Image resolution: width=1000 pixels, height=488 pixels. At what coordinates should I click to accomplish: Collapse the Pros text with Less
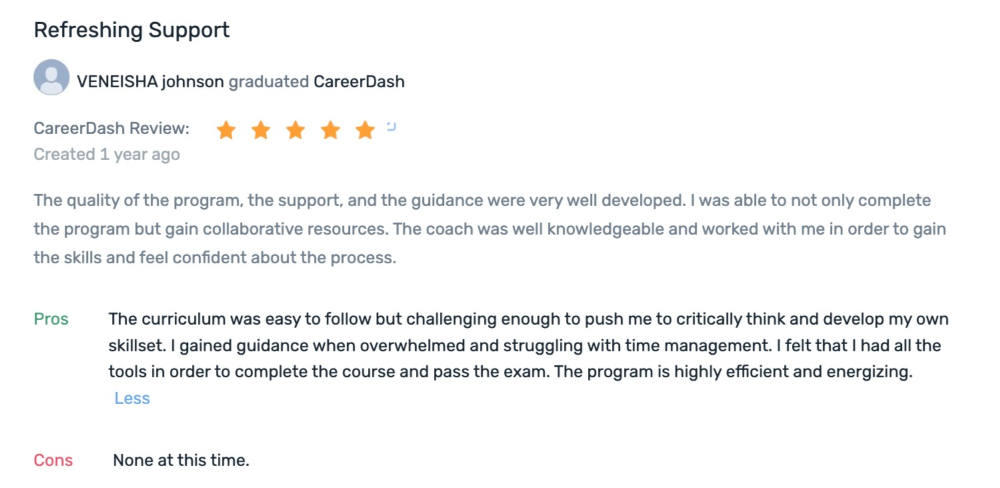(132, 398)
